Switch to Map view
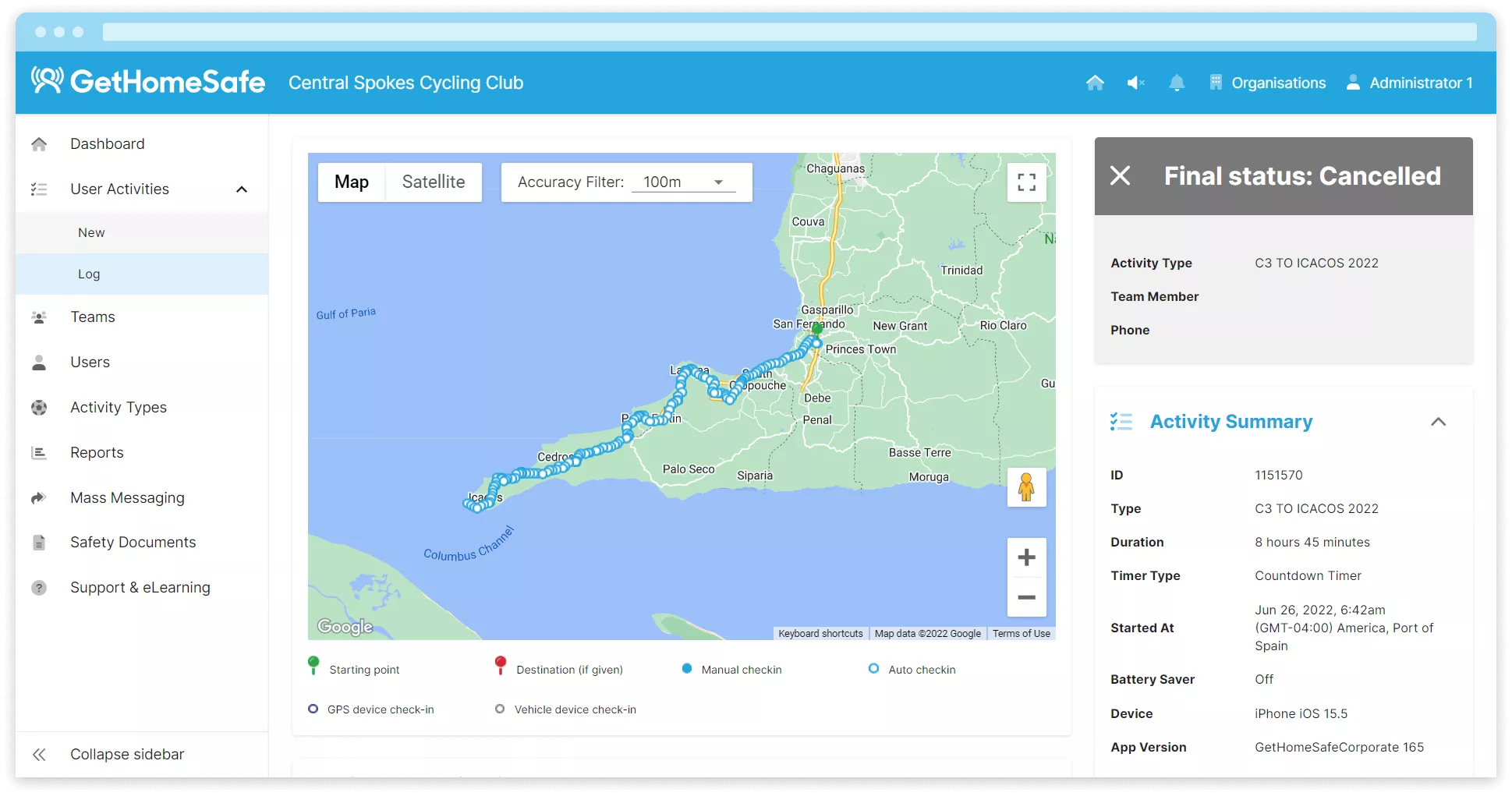This screenshot has width=1512, height=796. point(352,182)
